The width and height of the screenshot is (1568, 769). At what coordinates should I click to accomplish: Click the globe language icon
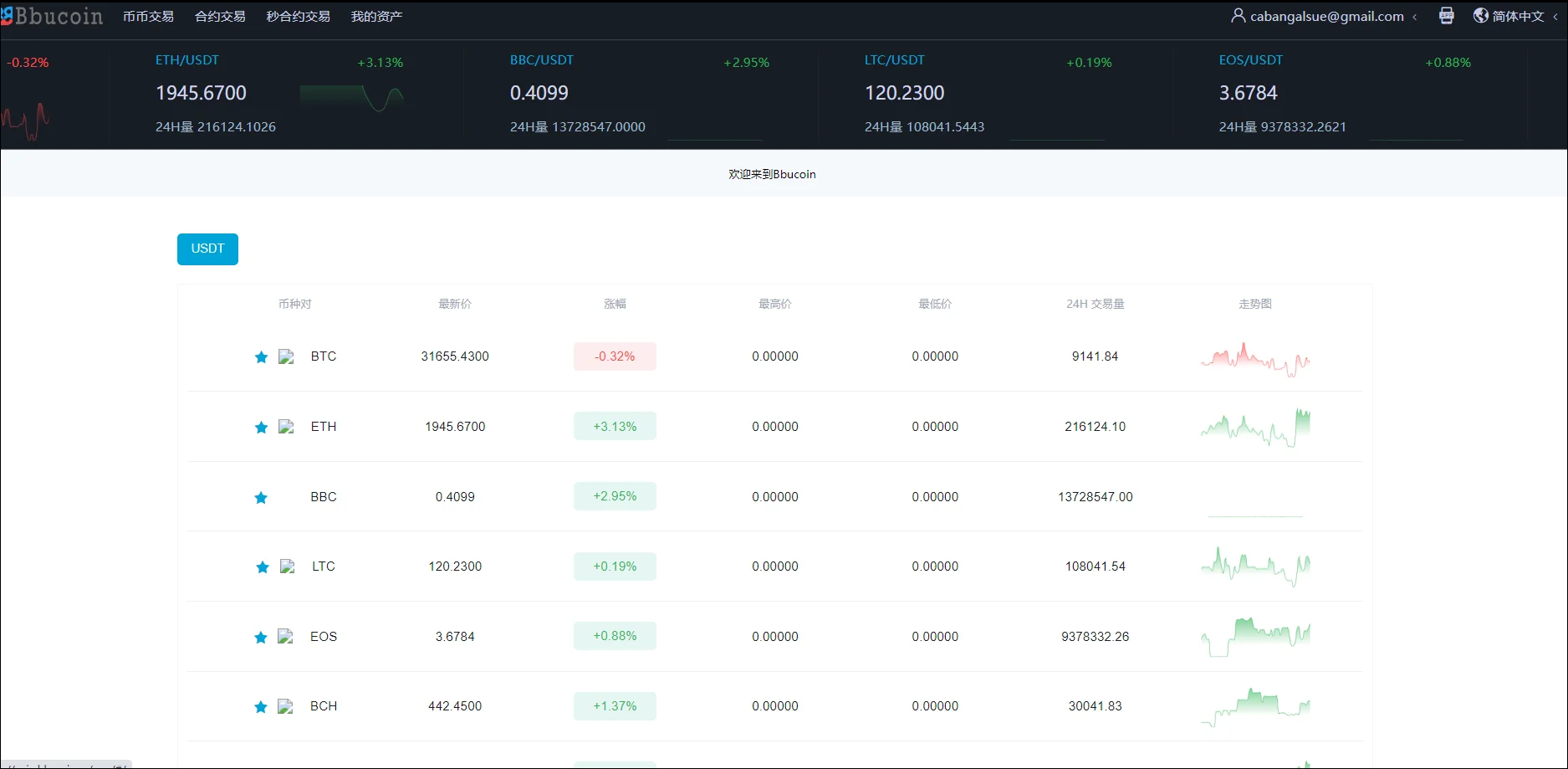coord(1481,16)
